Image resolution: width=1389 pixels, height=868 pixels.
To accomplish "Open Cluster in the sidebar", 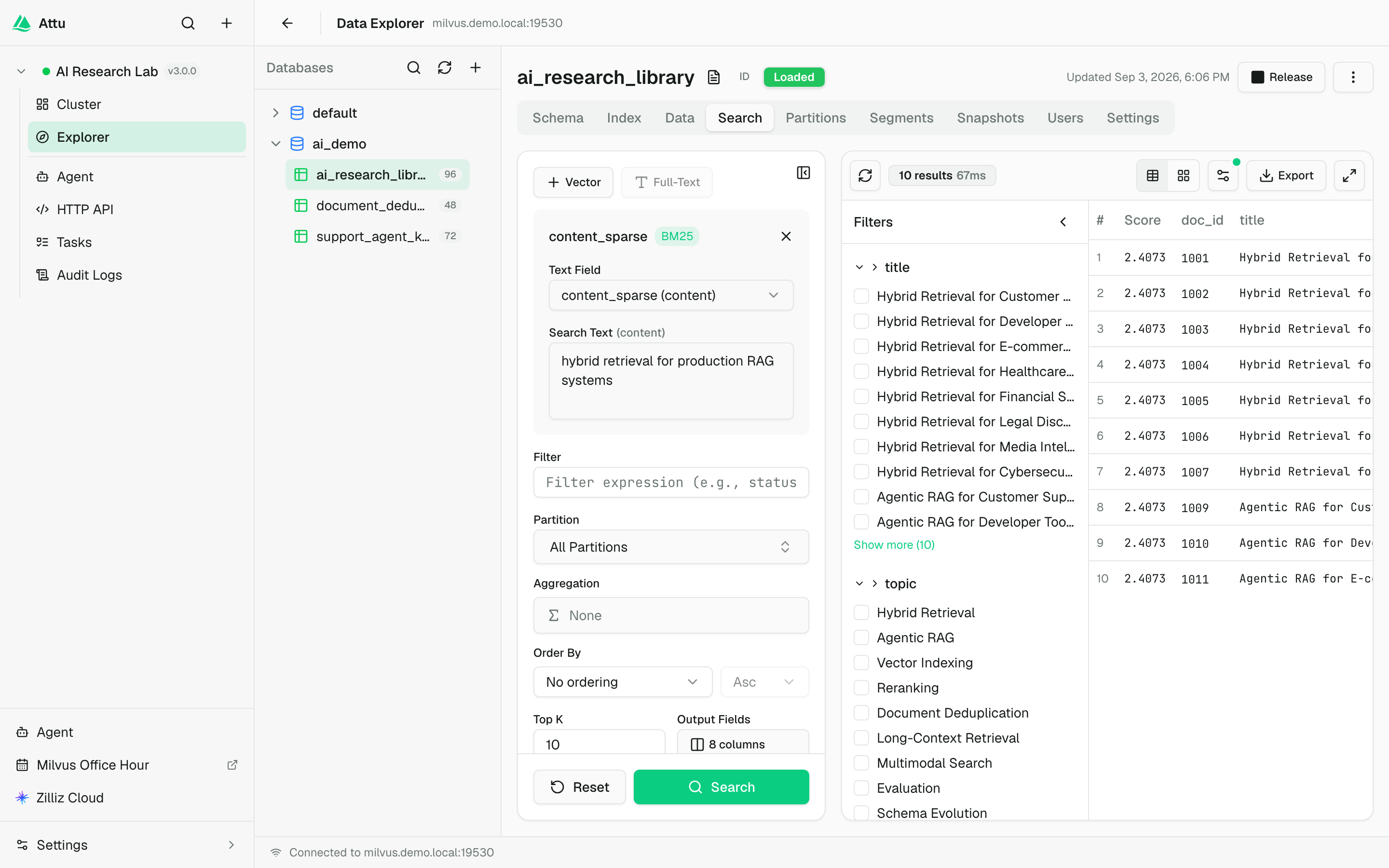I will pos(136,105).
